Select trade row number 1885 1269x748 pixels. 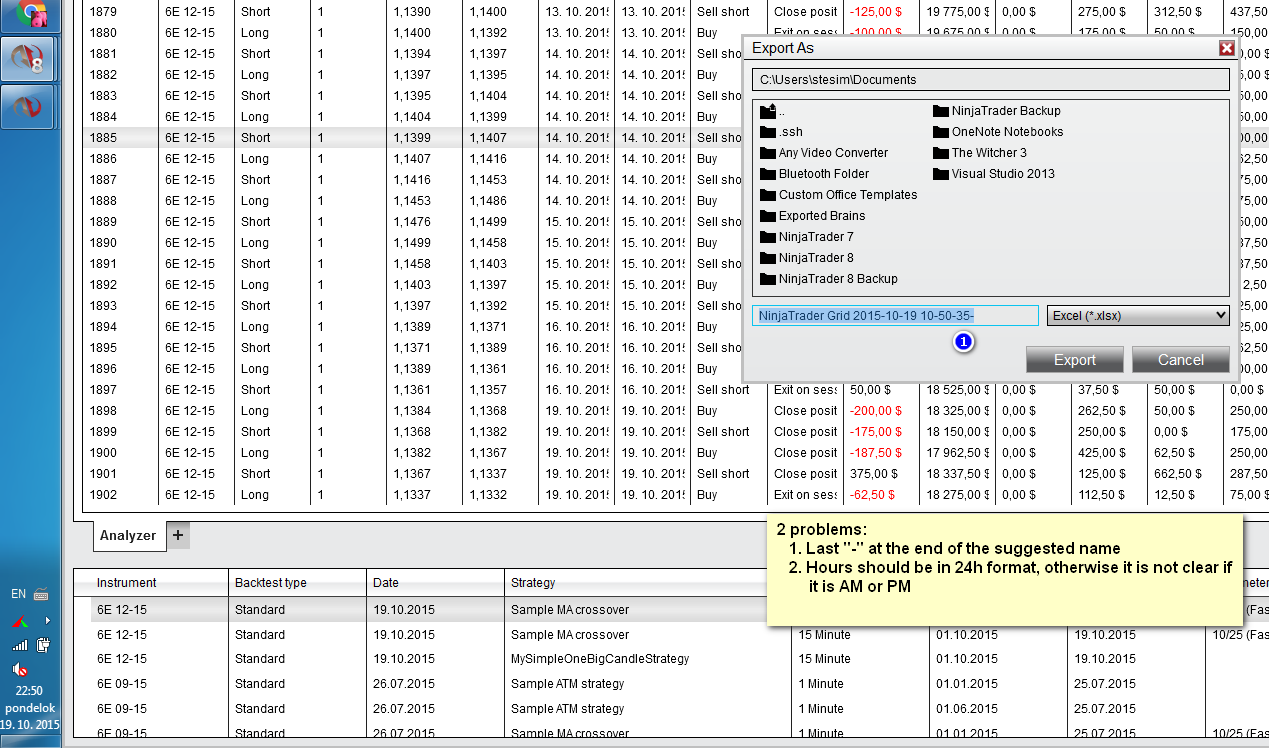(675, 138)
